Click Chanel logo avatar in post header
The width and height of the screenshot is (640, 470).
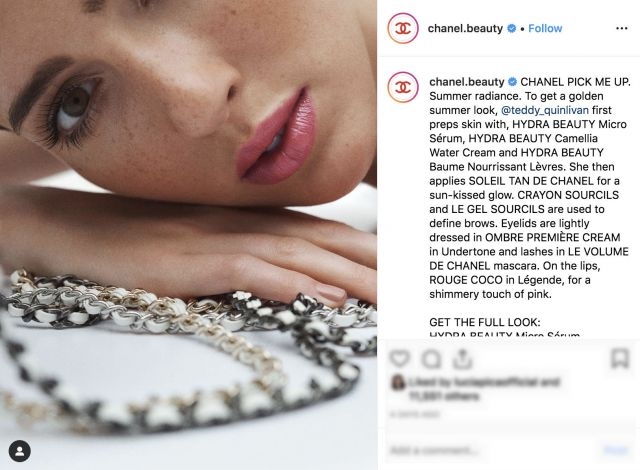point(403,28)
